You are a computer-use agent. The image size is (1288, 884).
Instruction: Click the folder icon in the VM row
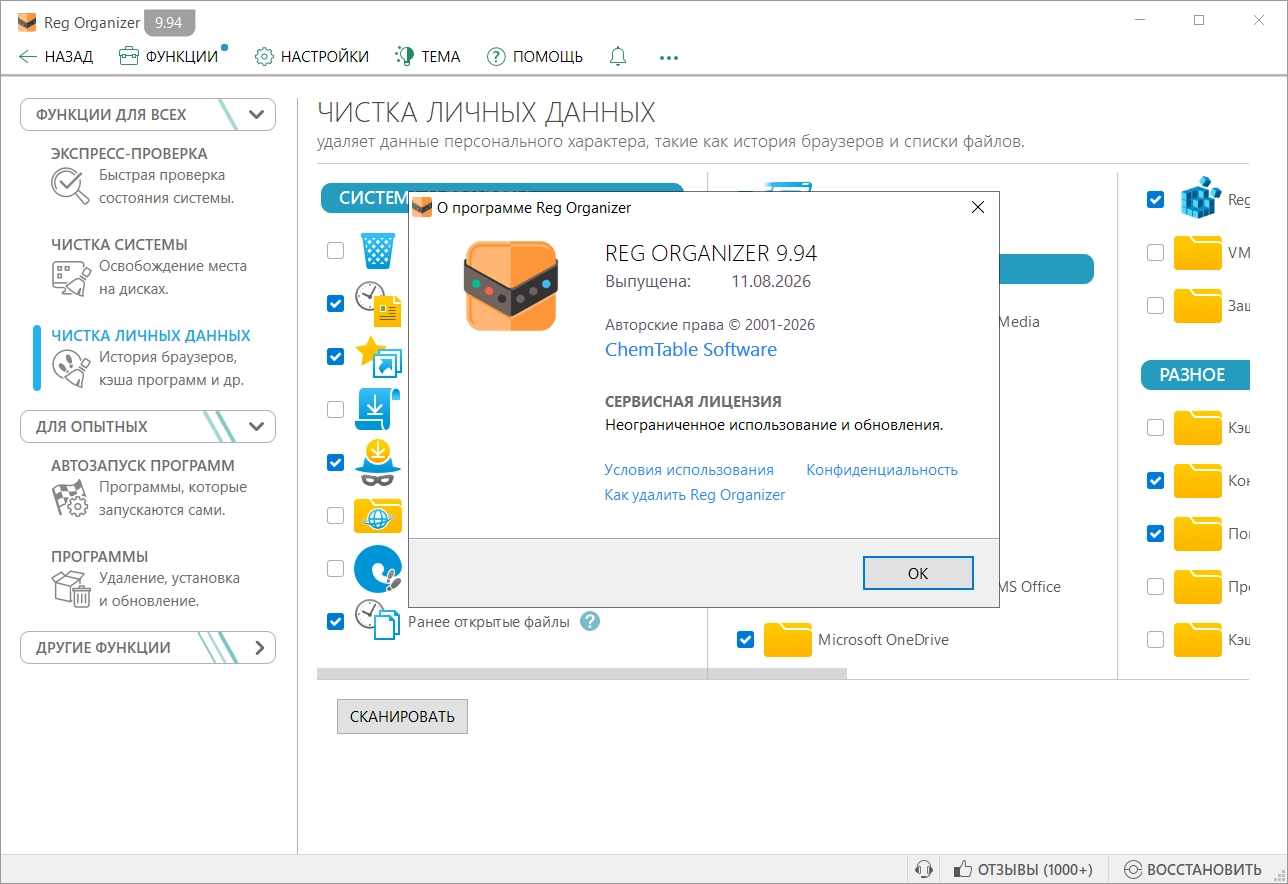[1198, 253]
